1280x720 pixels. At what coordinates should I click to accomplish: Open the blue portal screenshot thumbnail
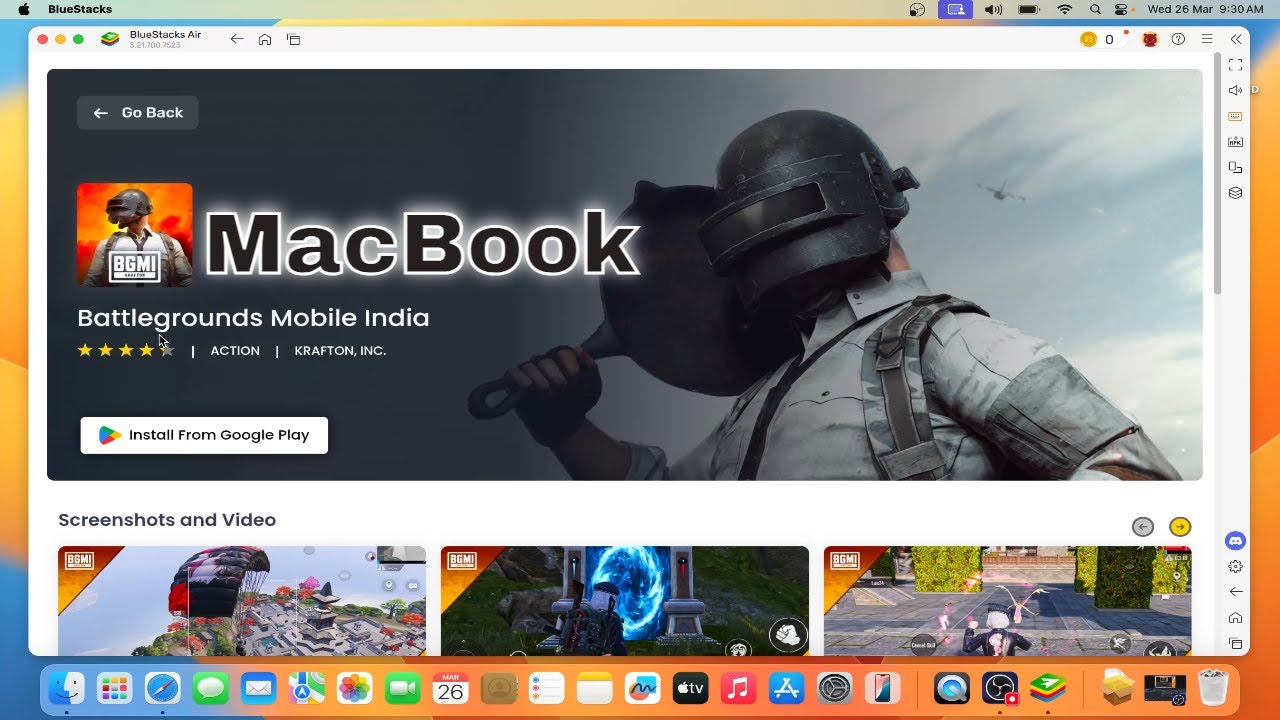(x=625, y=601)
